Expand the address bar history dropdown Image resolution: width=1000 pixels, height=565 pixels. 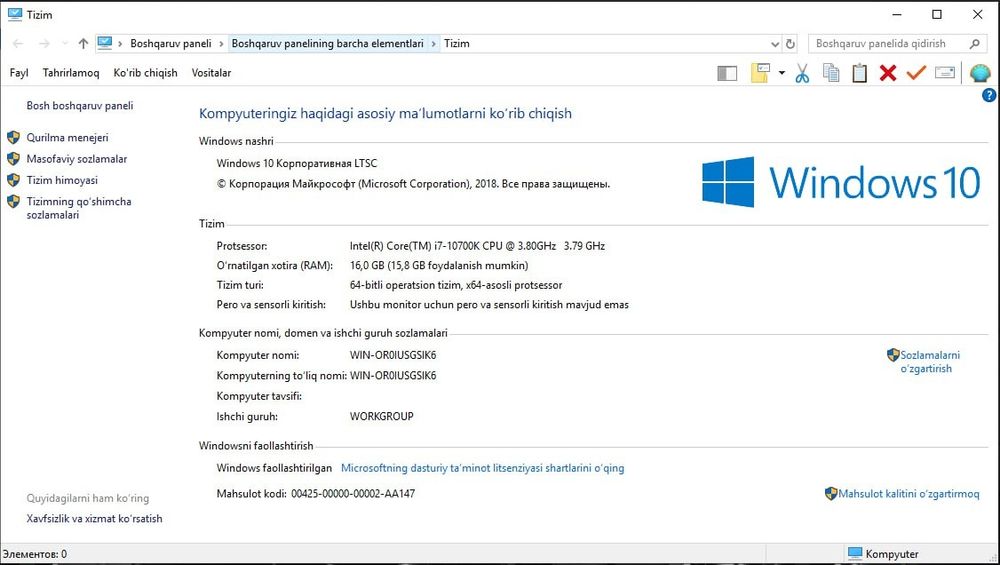point(775,44)
